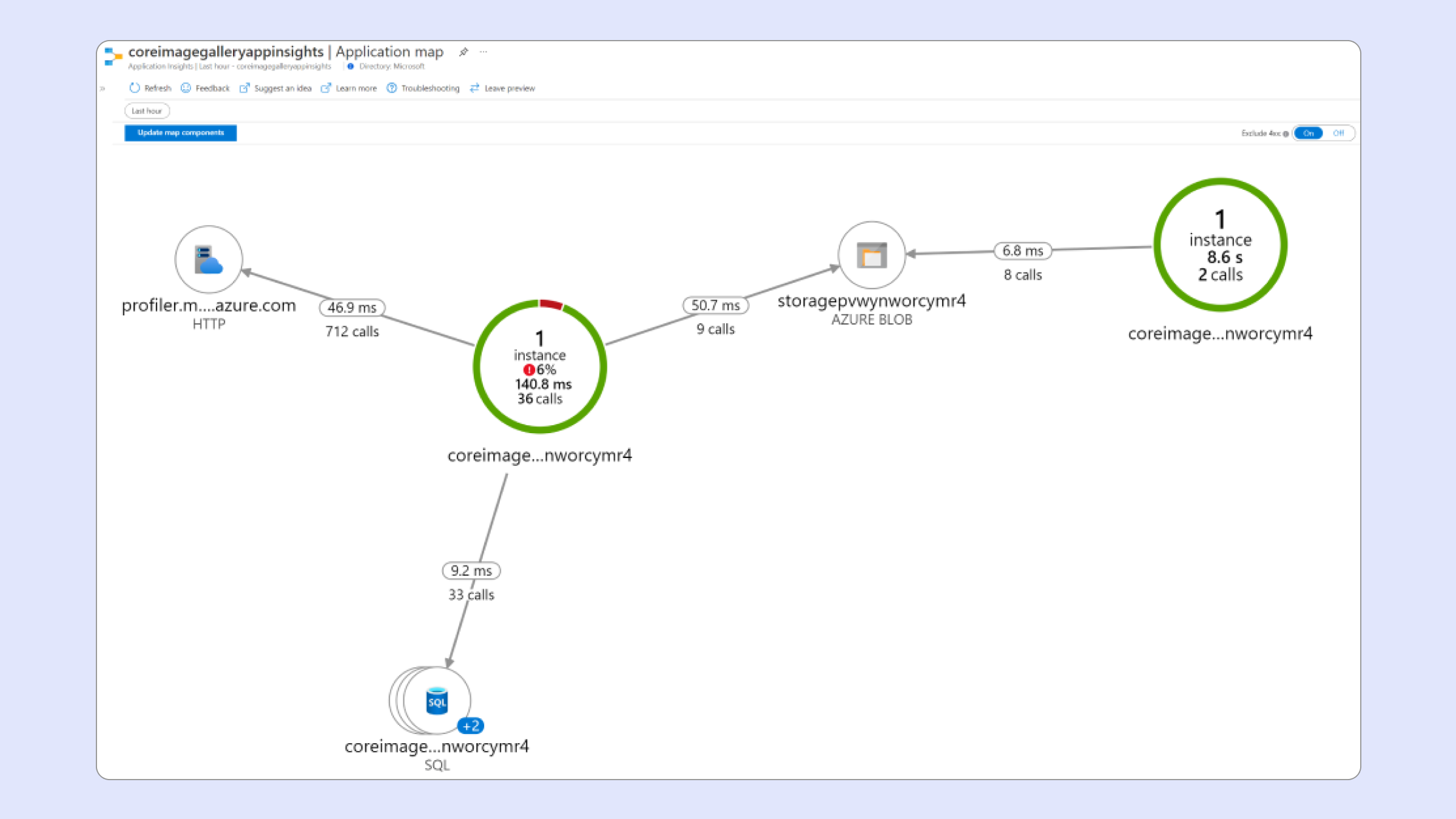Screen dimensions: 1456x819
Task: Open the more options ellipsis menu
Action: (x=484, y=52)
